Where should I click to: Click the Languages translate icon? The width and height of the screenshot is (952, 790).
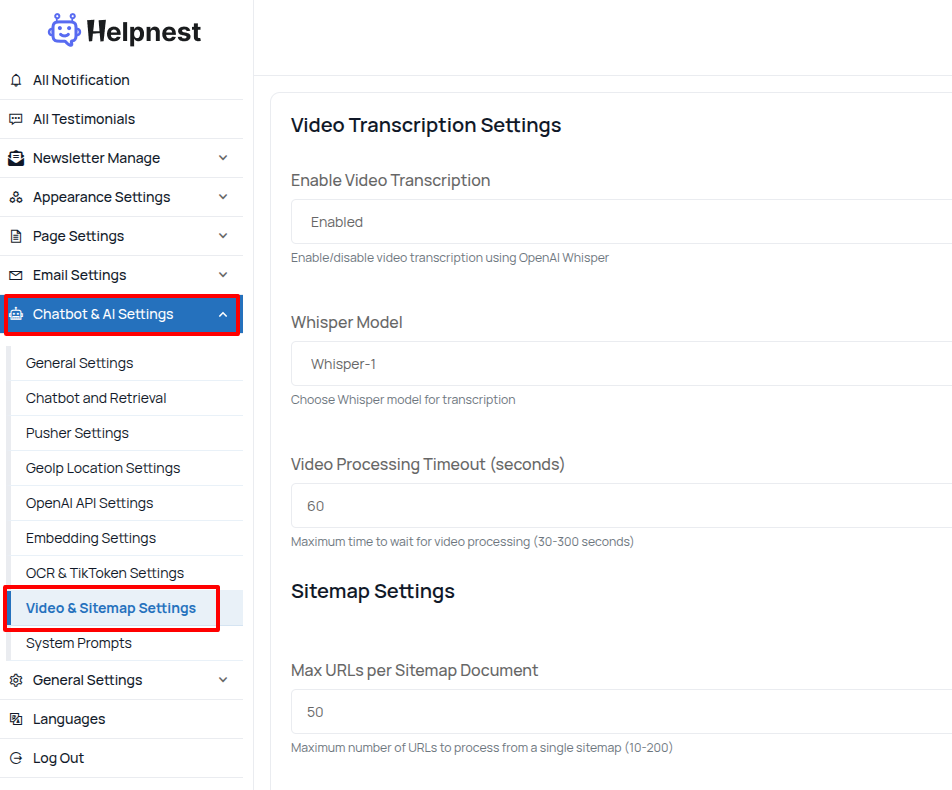(x=15, y=719)
